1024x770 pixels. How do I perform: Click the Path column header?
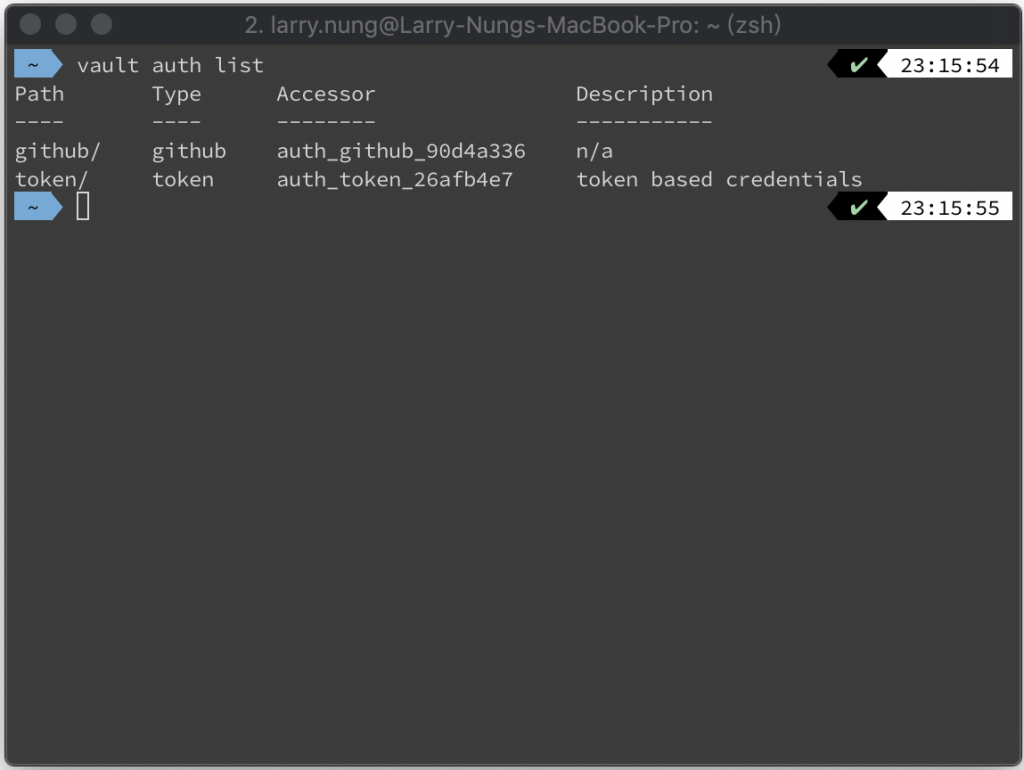coord(39,94)
